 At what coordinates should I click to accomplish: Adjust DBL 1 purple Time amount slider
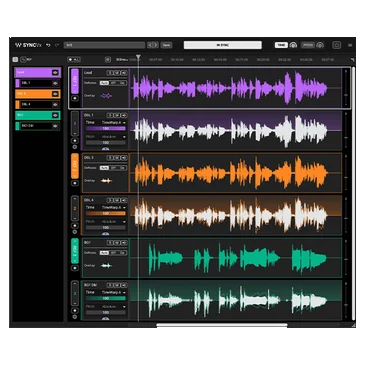point(106,128)
